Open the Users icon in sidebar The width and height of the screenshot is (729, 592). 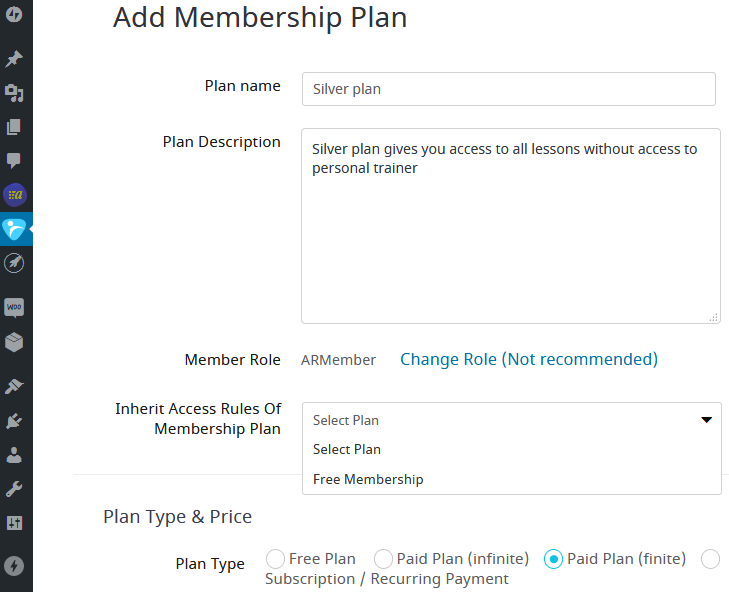(x=14, y=455)
